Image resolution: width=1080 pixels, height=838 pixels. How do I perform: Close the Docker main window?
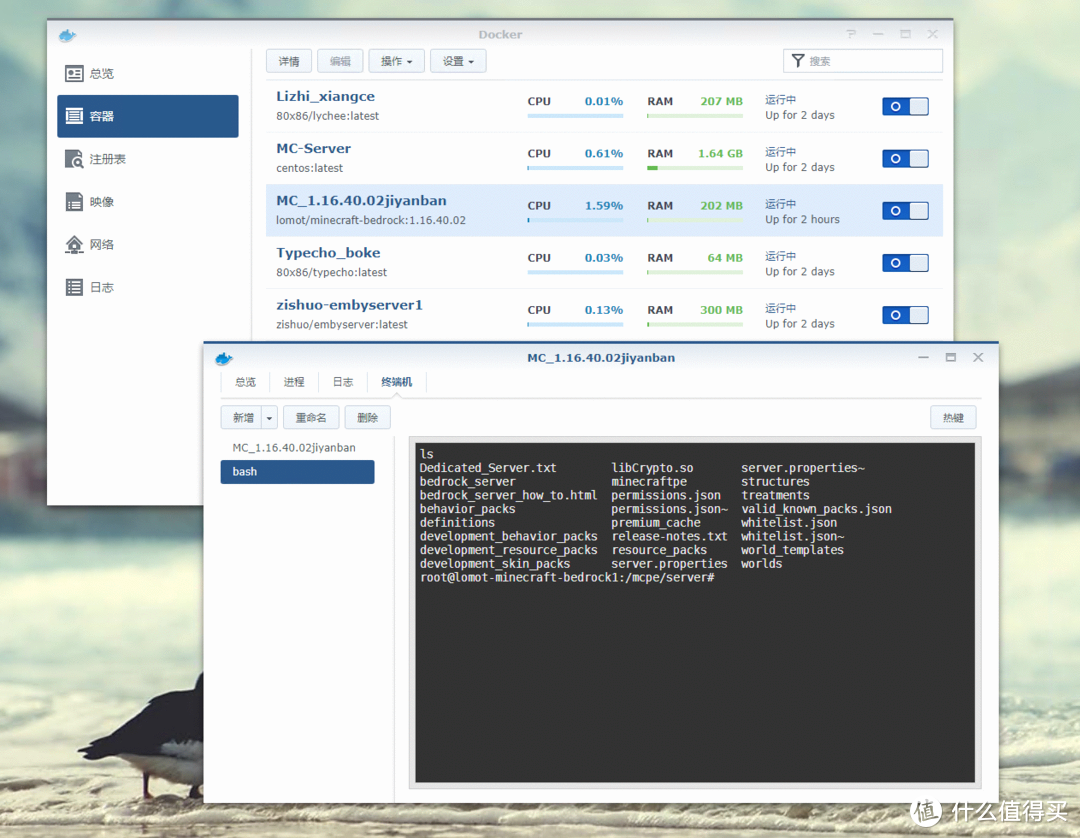(933, 34)
